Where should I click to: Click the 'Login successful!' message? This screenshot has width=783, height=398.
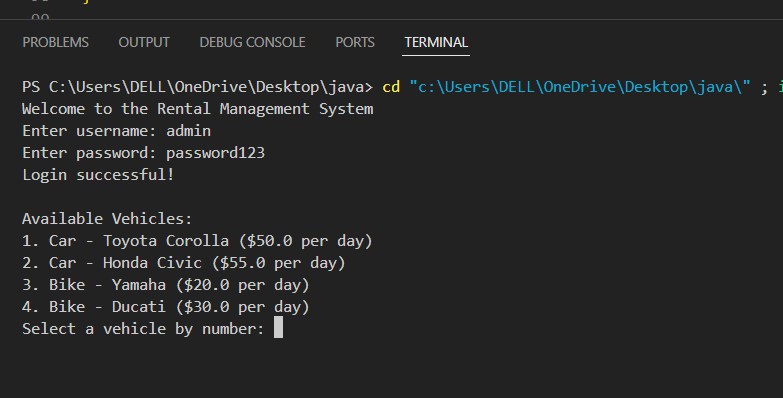coord(98,175)
